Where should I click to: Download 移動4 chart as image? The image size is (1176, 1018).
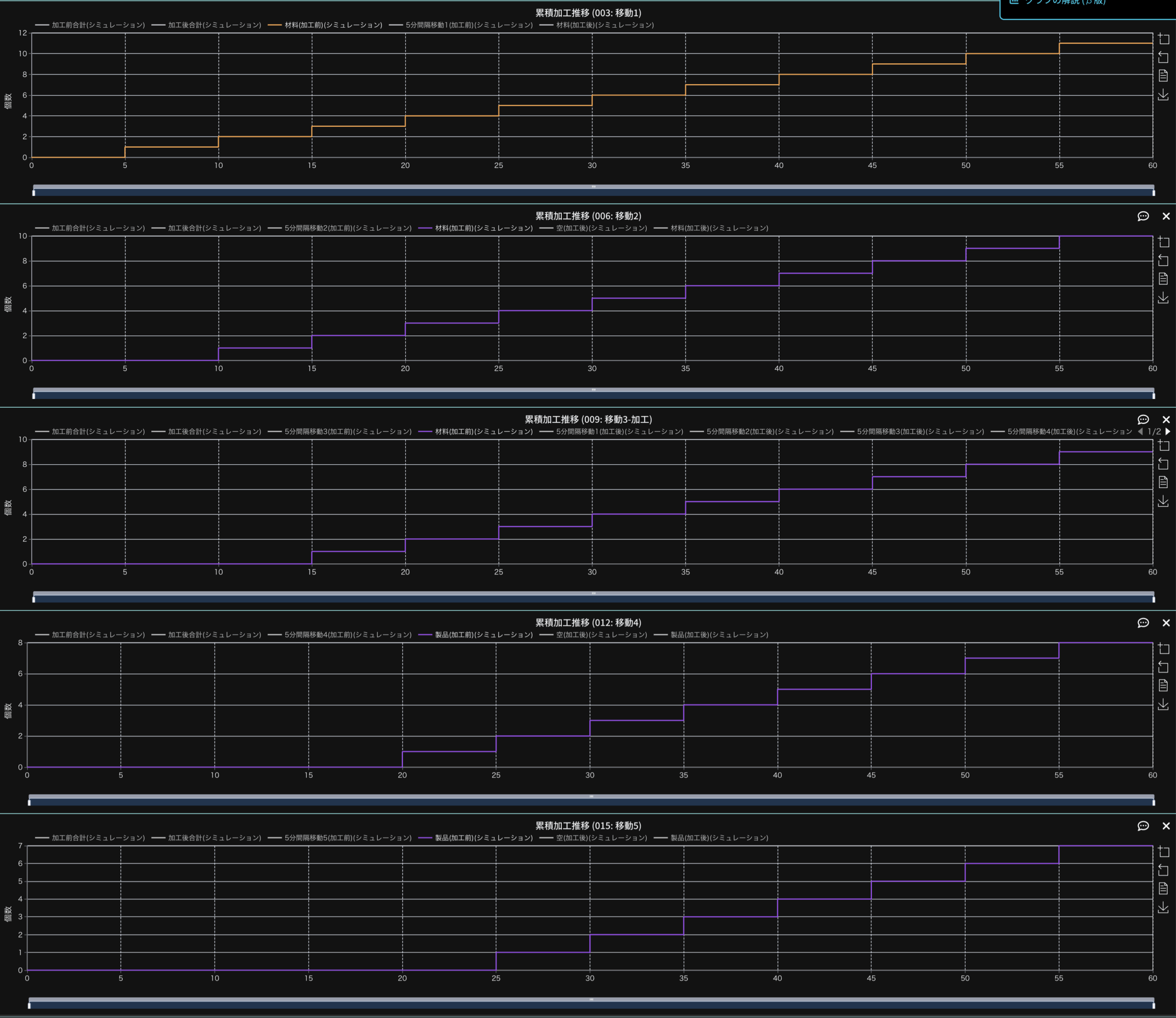click(x=1164, y=705)
